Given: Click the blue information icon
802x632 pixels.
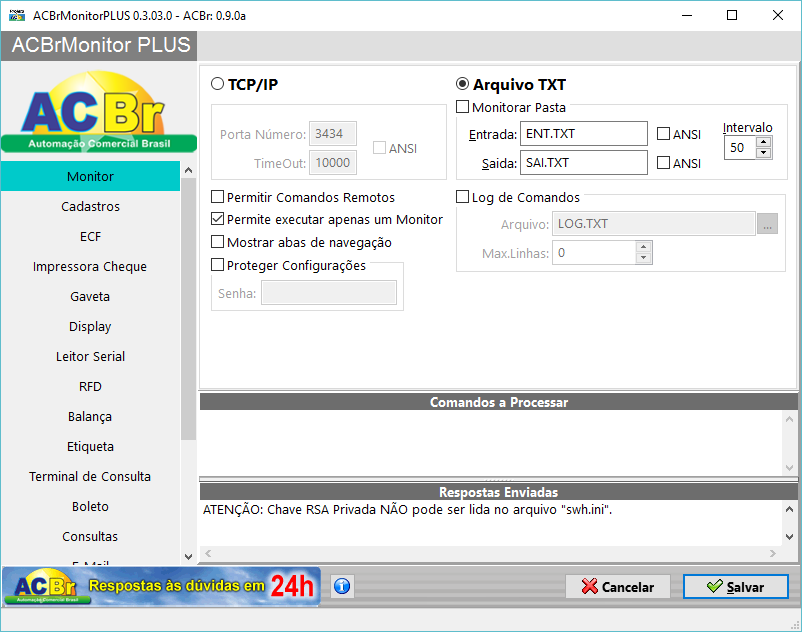Looking at the screenshot, I should click(x=342, y=586).
